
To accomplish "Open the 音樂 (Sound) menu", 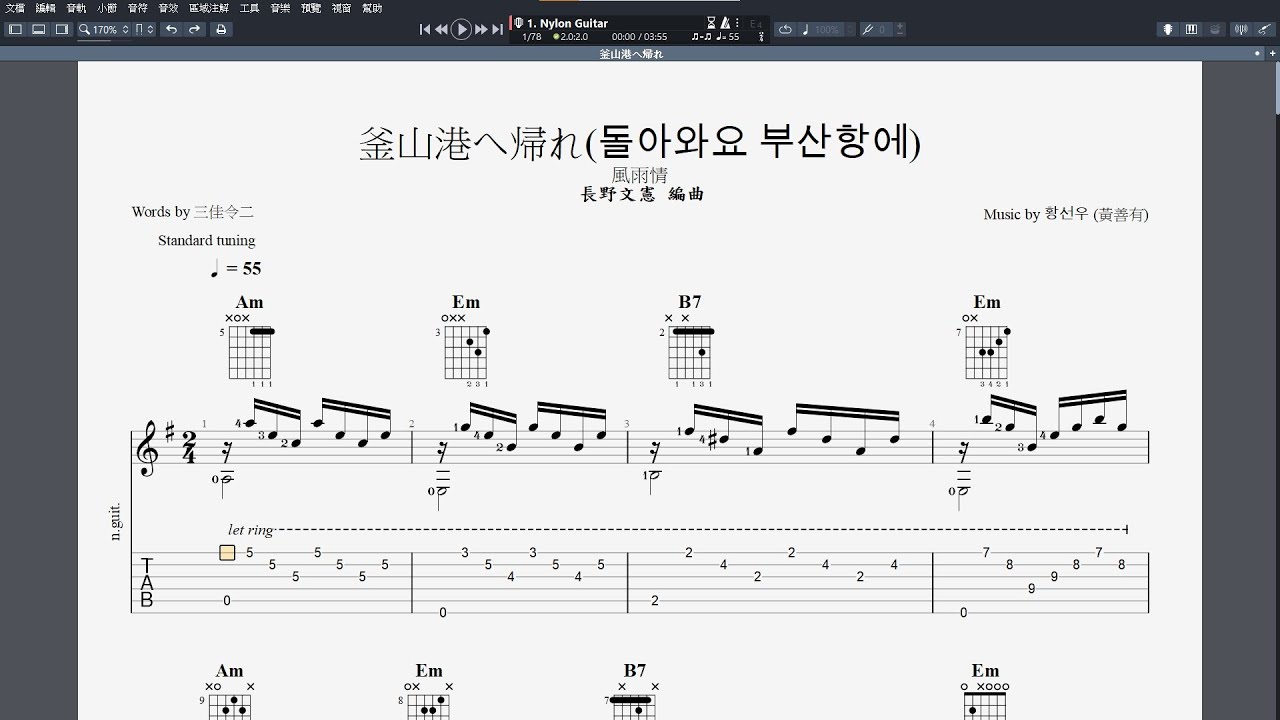I will click(x=280, y=7).
